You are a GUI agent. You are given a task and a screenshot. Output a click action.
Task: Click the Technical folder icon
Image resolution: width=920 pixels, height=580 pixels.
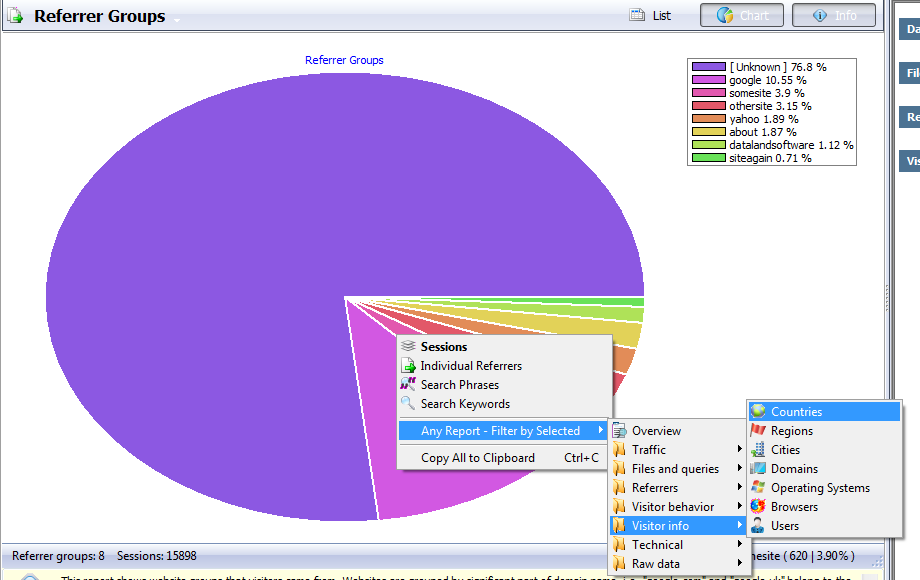[x=619, y=545]
